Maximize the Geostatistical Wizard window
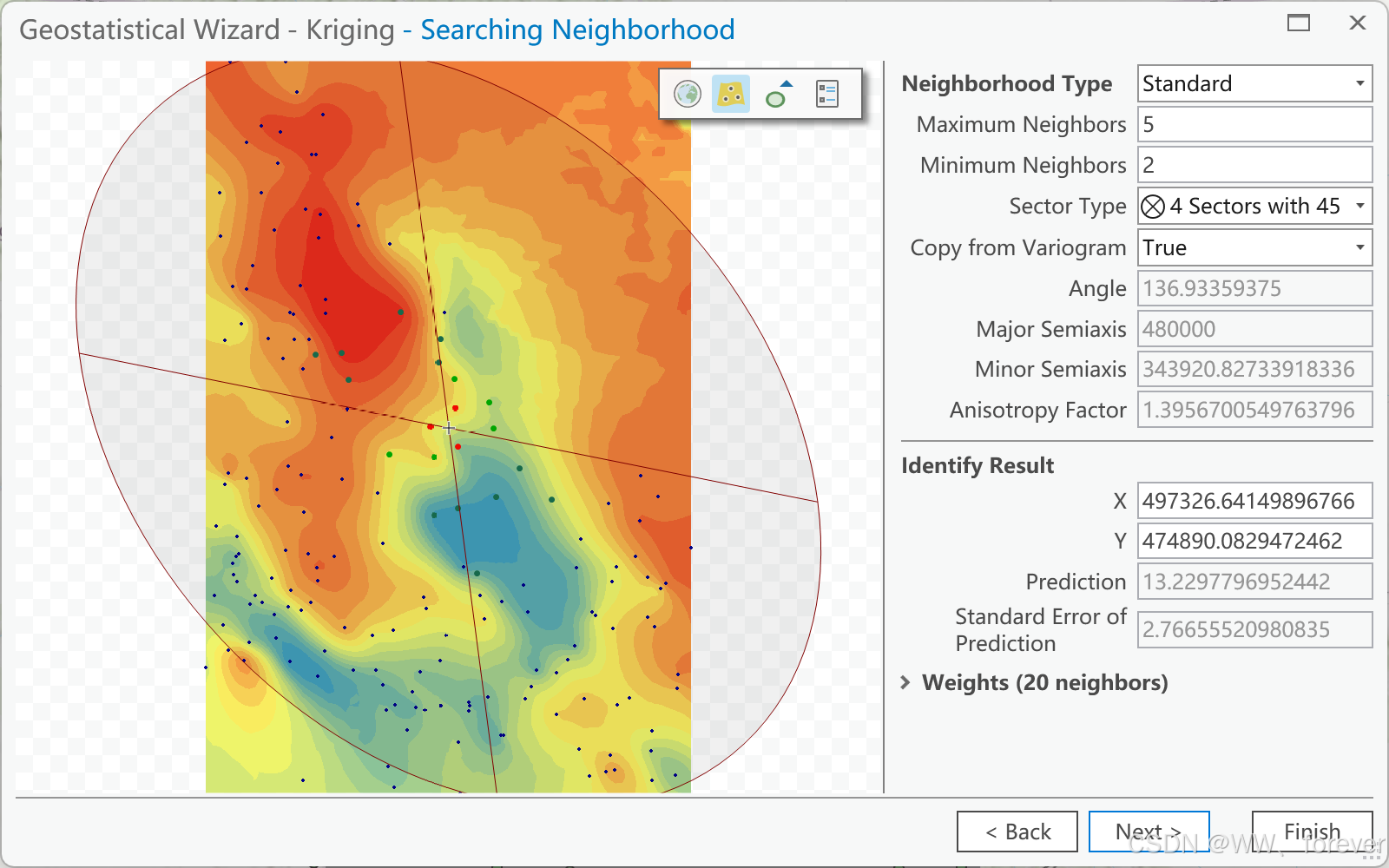The width and height of the screenshot is (1389, 868). (1299, 23)
